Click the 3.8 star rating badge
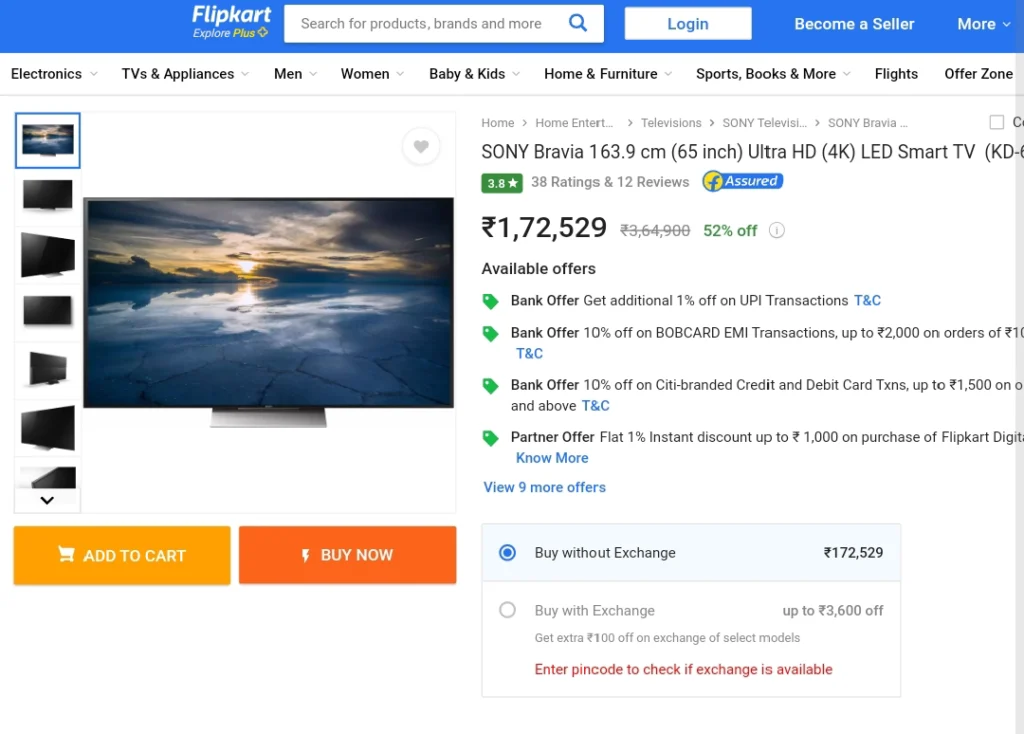Viewport: 1024px width, 734px height. click(x=502, y=183)
